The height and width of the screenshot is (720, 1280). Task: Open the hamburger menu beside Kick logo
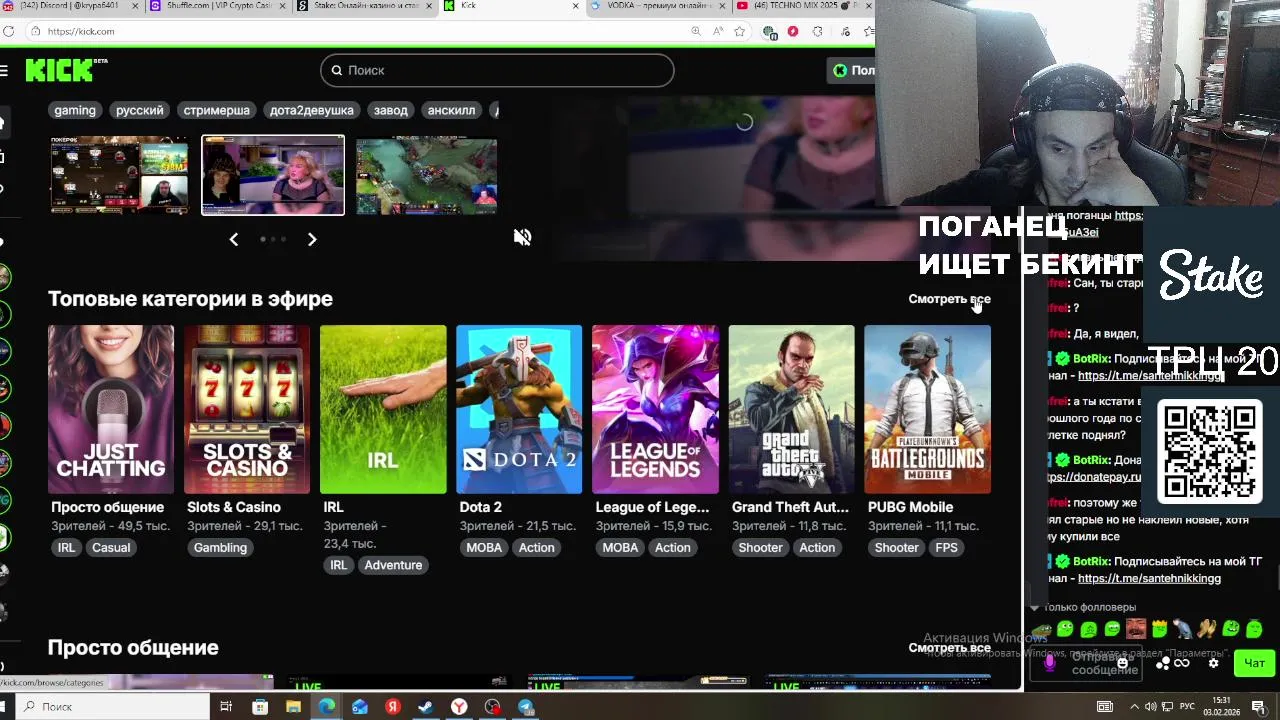click(x=4, y=70)
